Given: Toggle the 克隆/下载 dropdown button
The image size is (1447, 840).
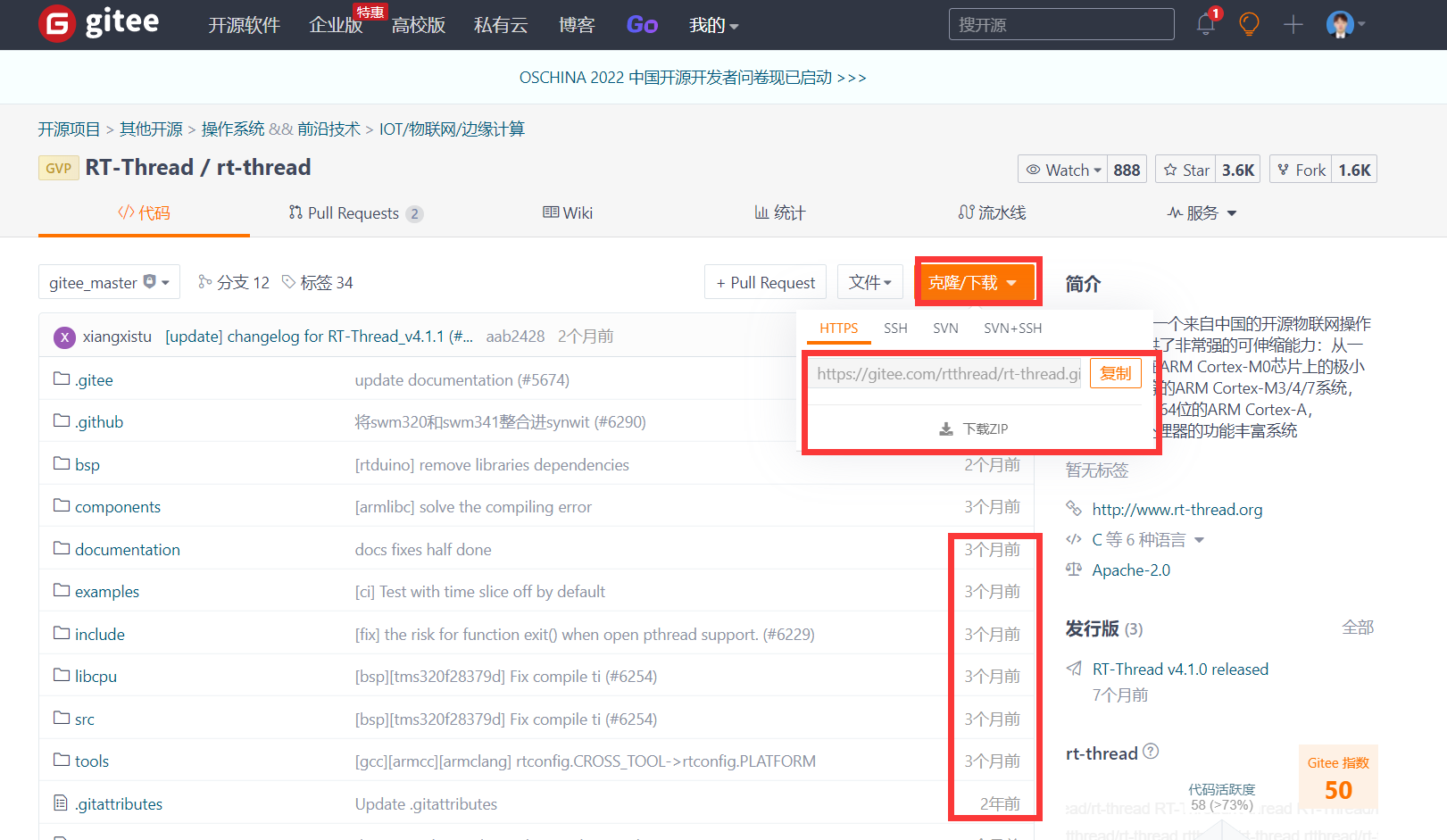Looking at the screenshot, I should click(x=977, y=282).
